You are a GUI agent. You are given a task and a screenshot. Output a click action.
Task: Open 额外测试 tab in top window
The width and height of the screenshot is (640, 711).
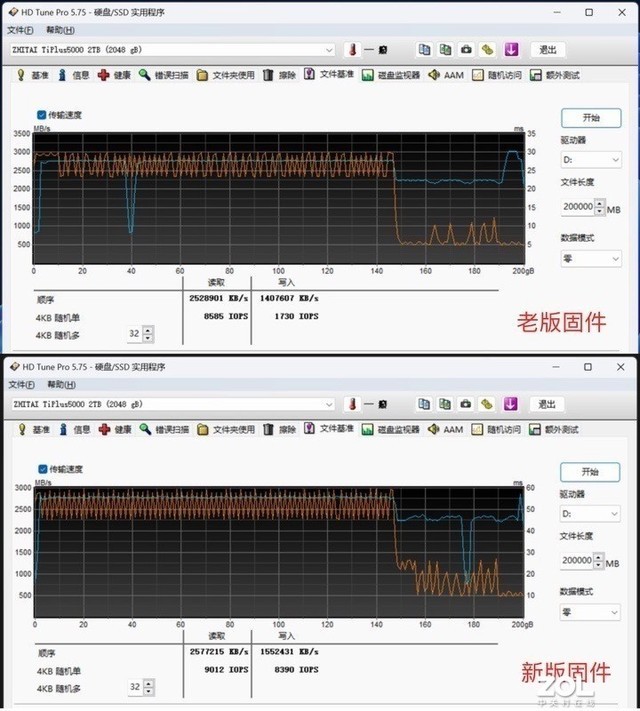point(555,75)
